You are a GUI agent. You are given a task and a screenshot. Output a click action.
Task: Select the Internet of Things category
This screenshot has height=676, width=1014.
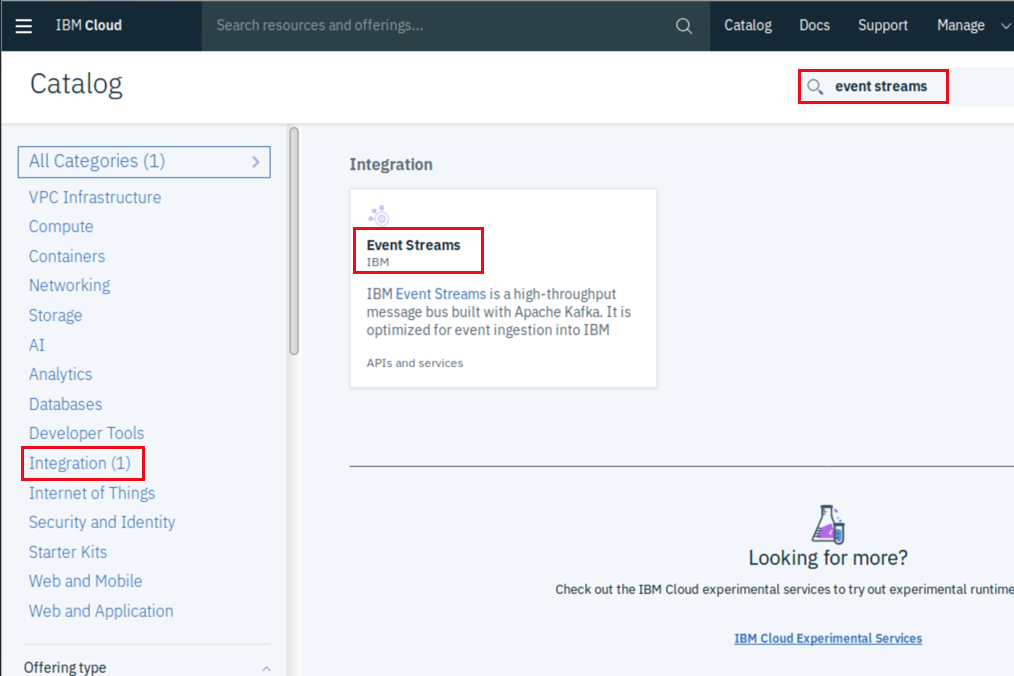[x=92, y=493]
